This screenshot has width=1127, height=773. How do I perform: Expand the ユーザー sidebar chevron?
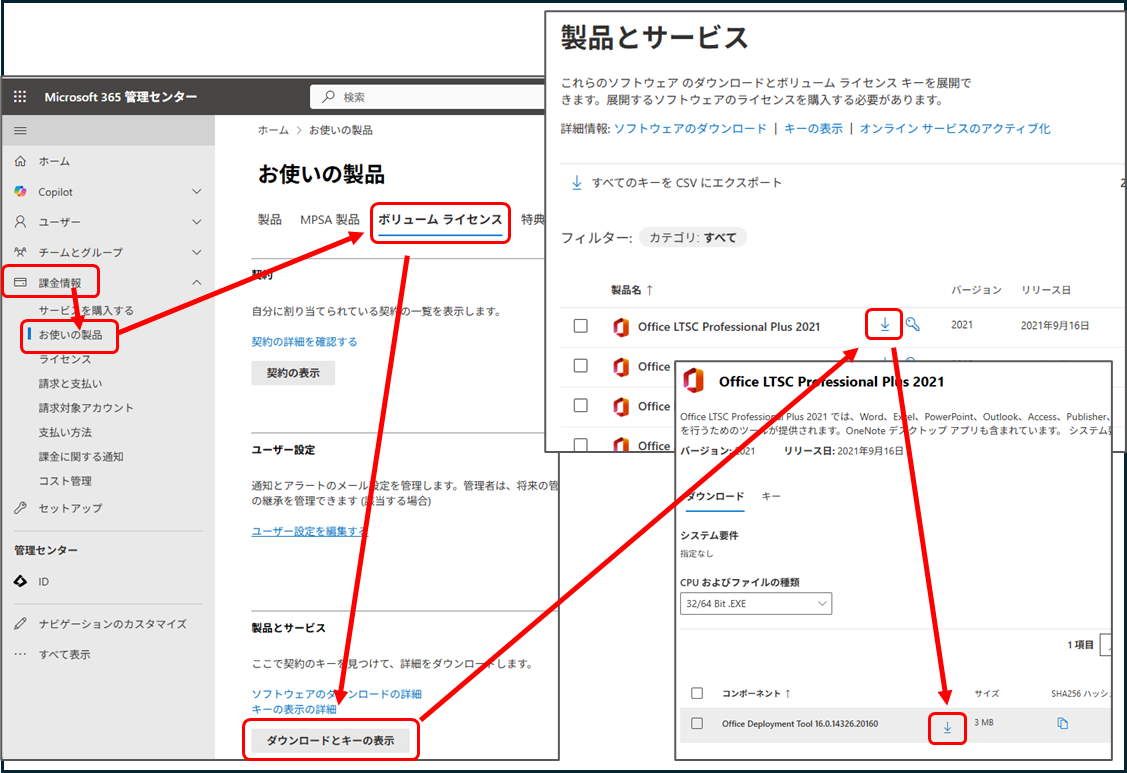pos(197,222)
